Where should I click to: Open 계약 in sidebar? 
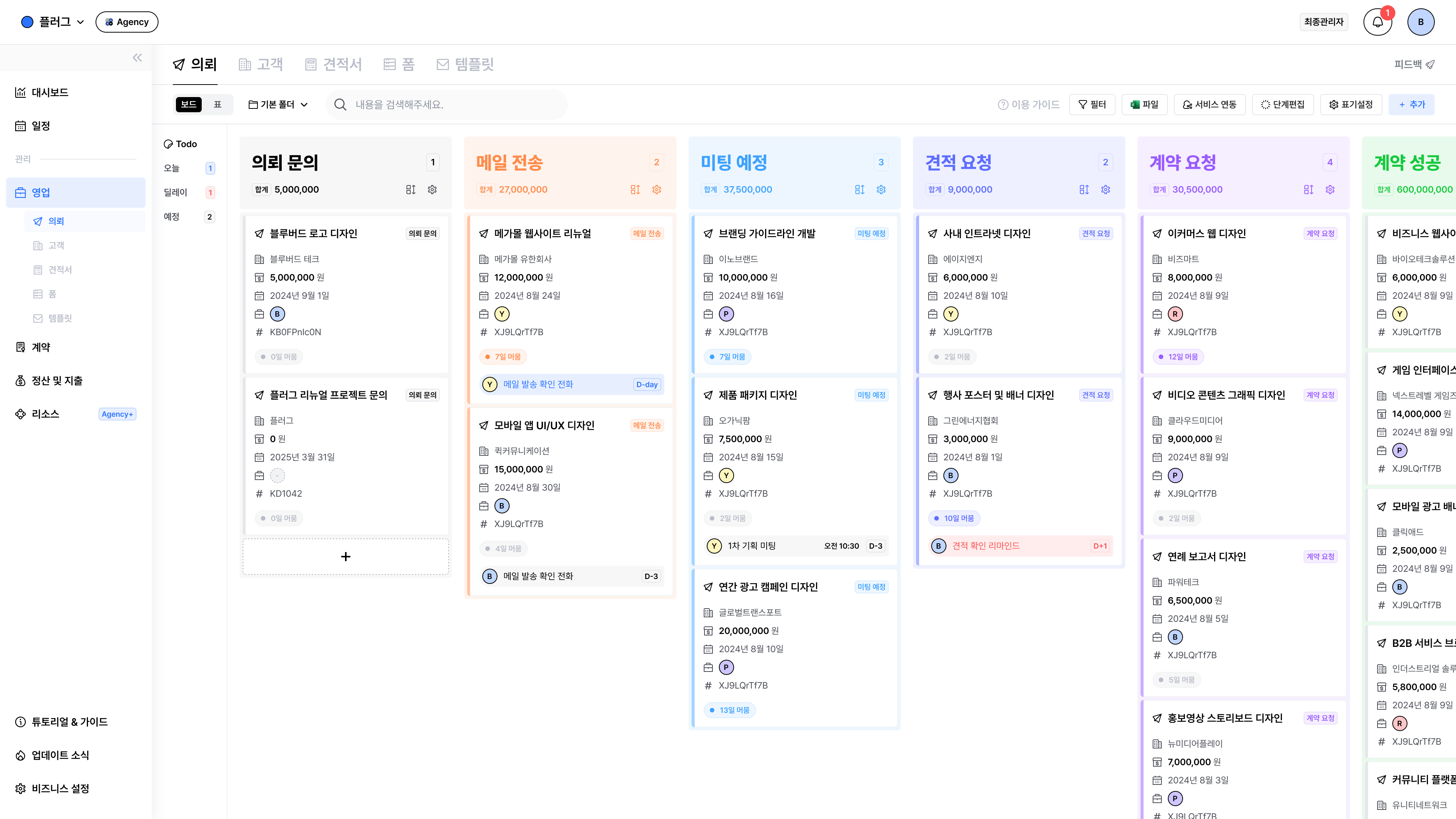(76, 347)
